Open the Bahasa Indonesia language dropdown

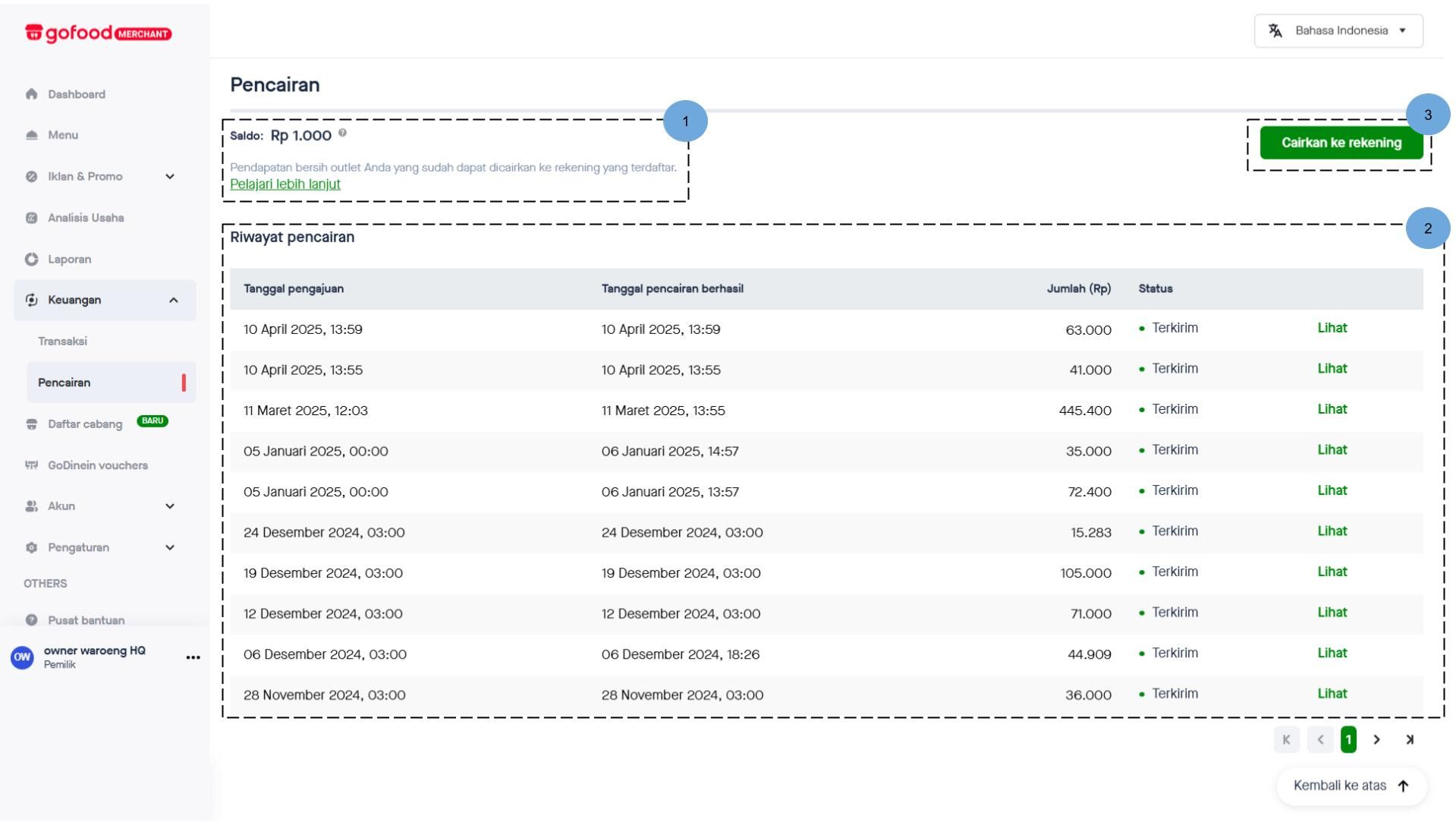[x=1338, y=30]
